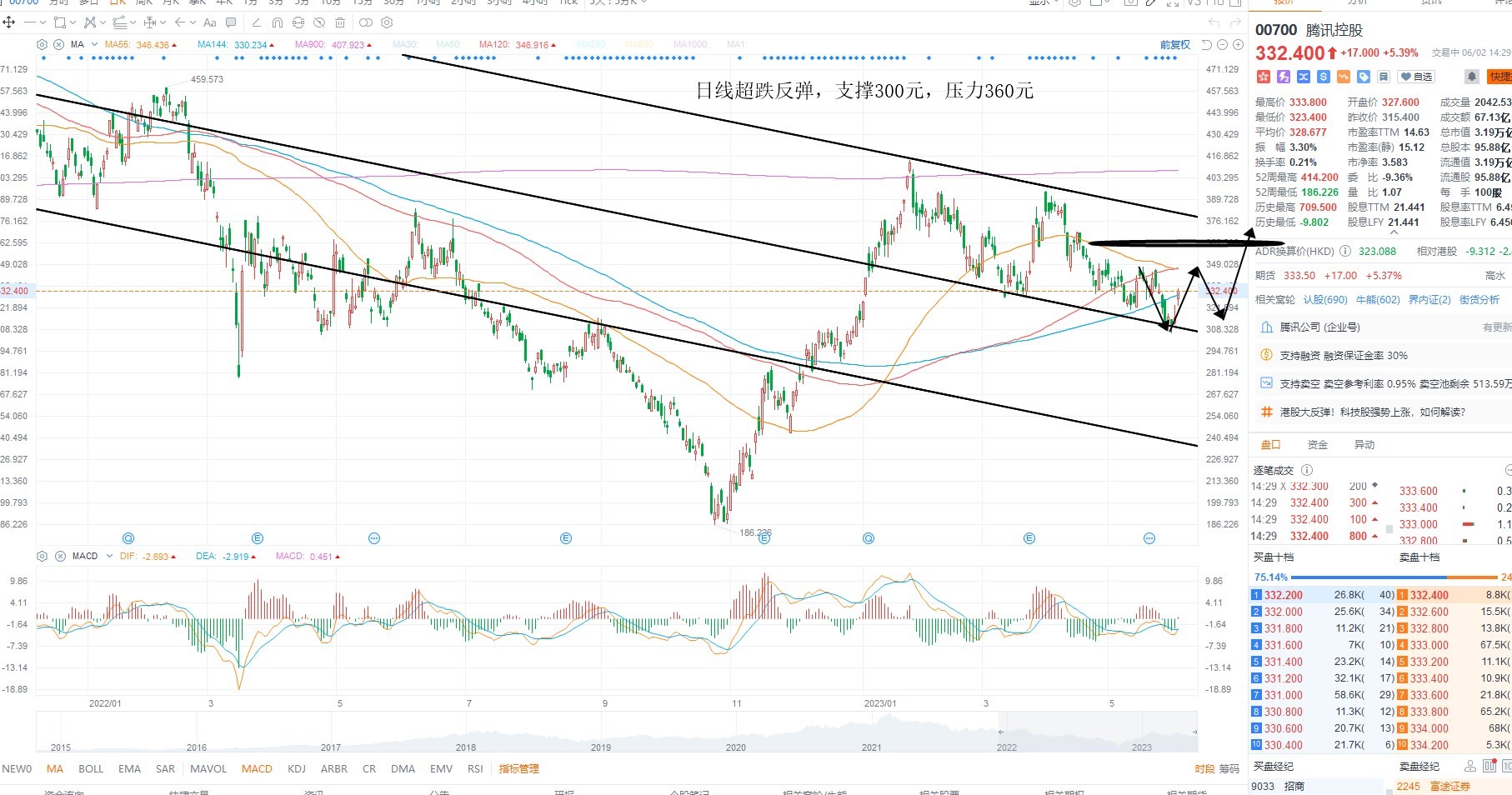Click the price alert bell icon

(x=1472, y=77)
